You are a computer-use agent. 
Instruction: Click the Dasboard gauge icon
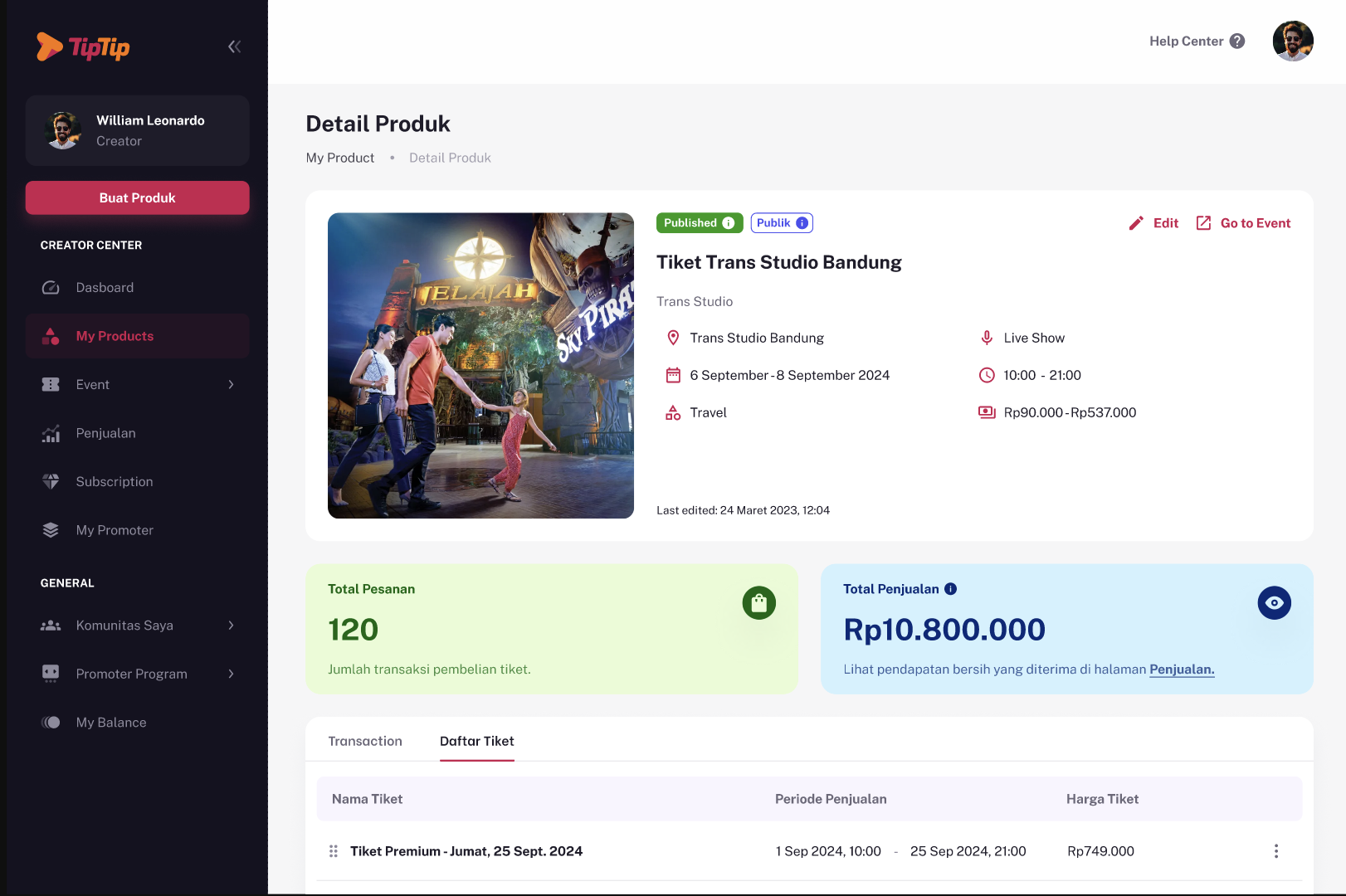pyautogui.click(x=51, y=287)
